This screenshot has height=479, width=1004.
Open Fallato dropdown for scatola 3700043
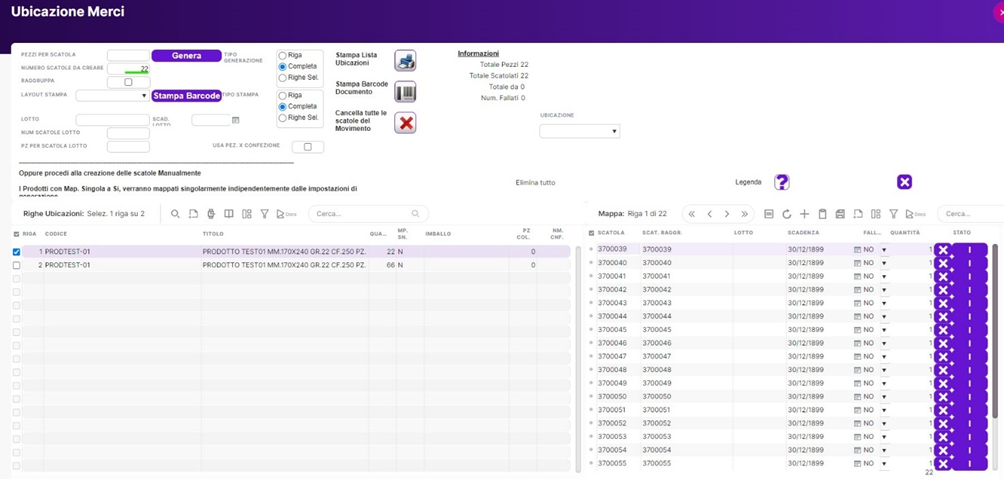(884, 304)
